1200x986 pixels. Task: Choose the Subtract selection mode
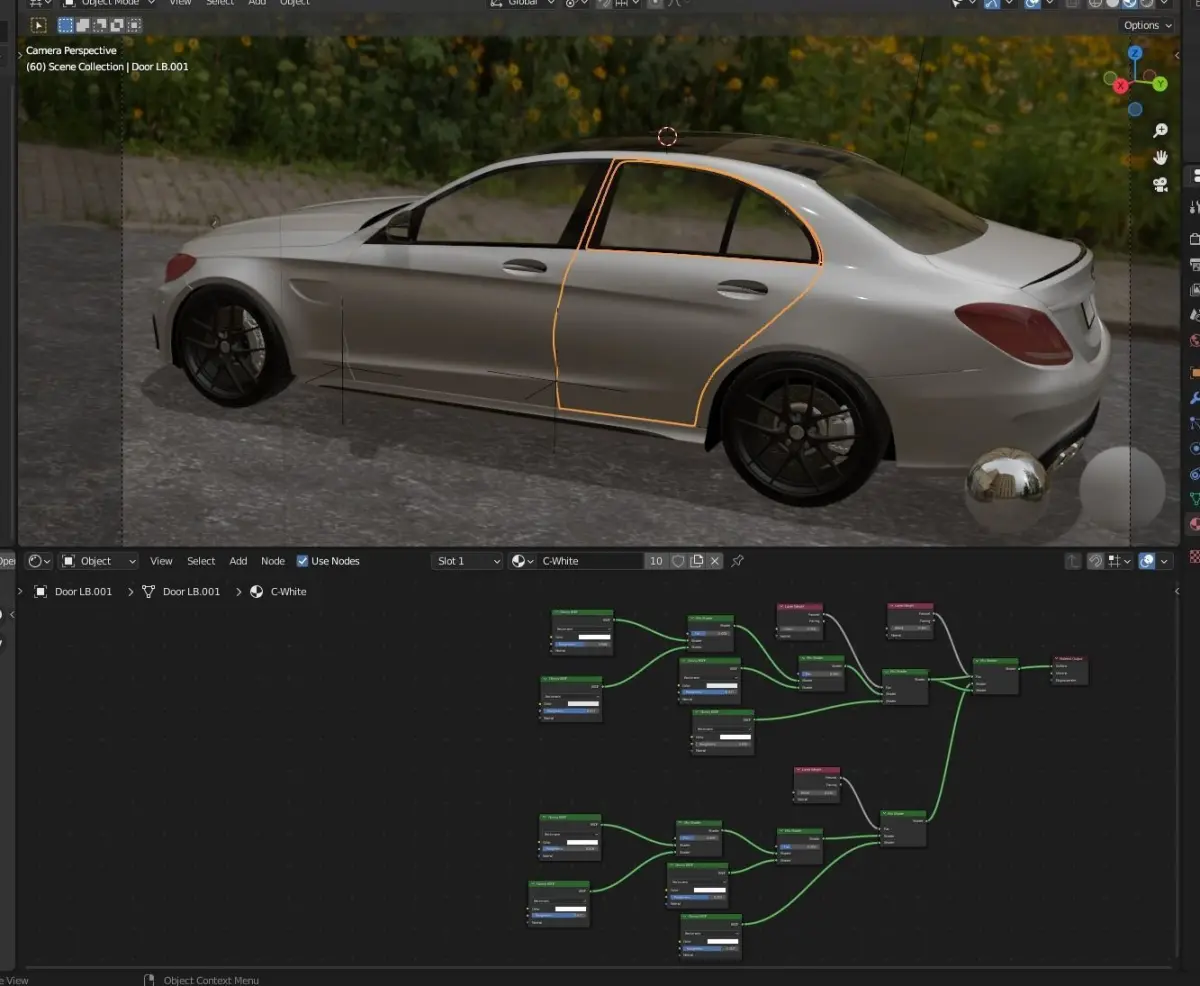(100, 25)
